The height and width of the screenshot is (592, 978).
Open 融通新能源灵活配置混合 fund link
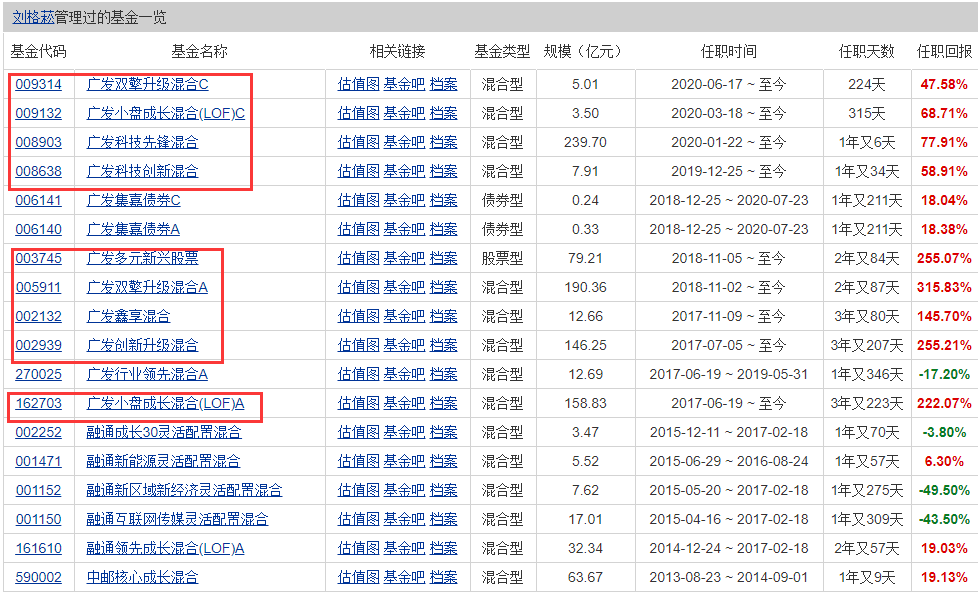163,462
